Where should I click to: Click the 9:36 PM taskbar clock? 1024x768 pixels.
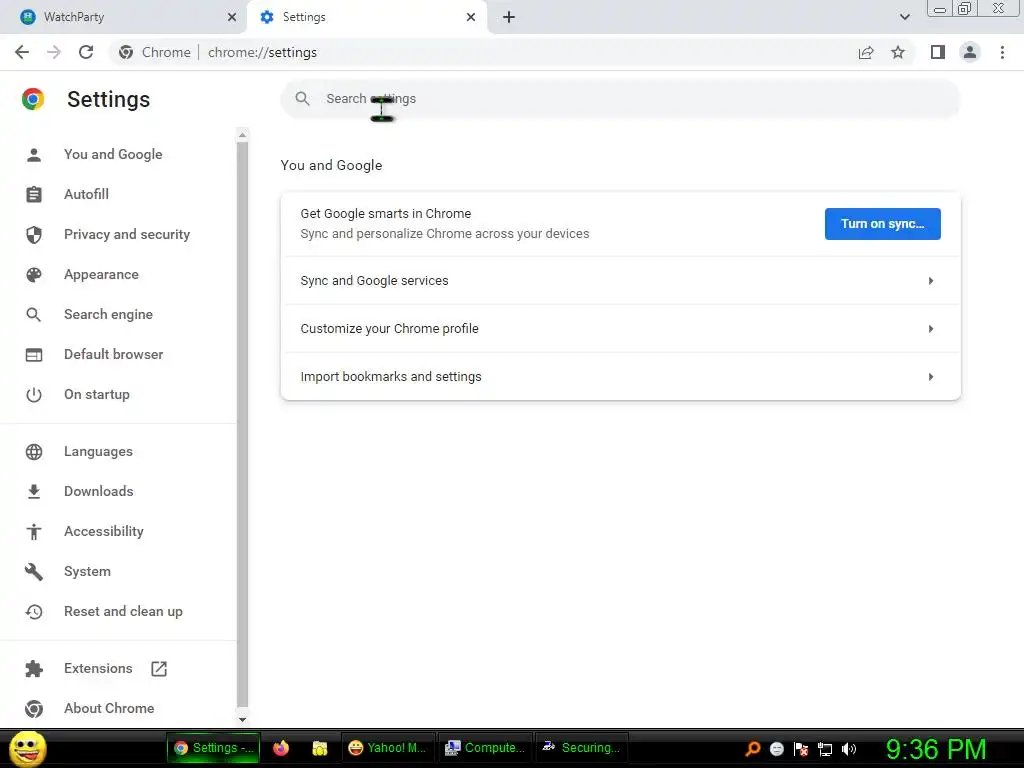coord(936,749)
